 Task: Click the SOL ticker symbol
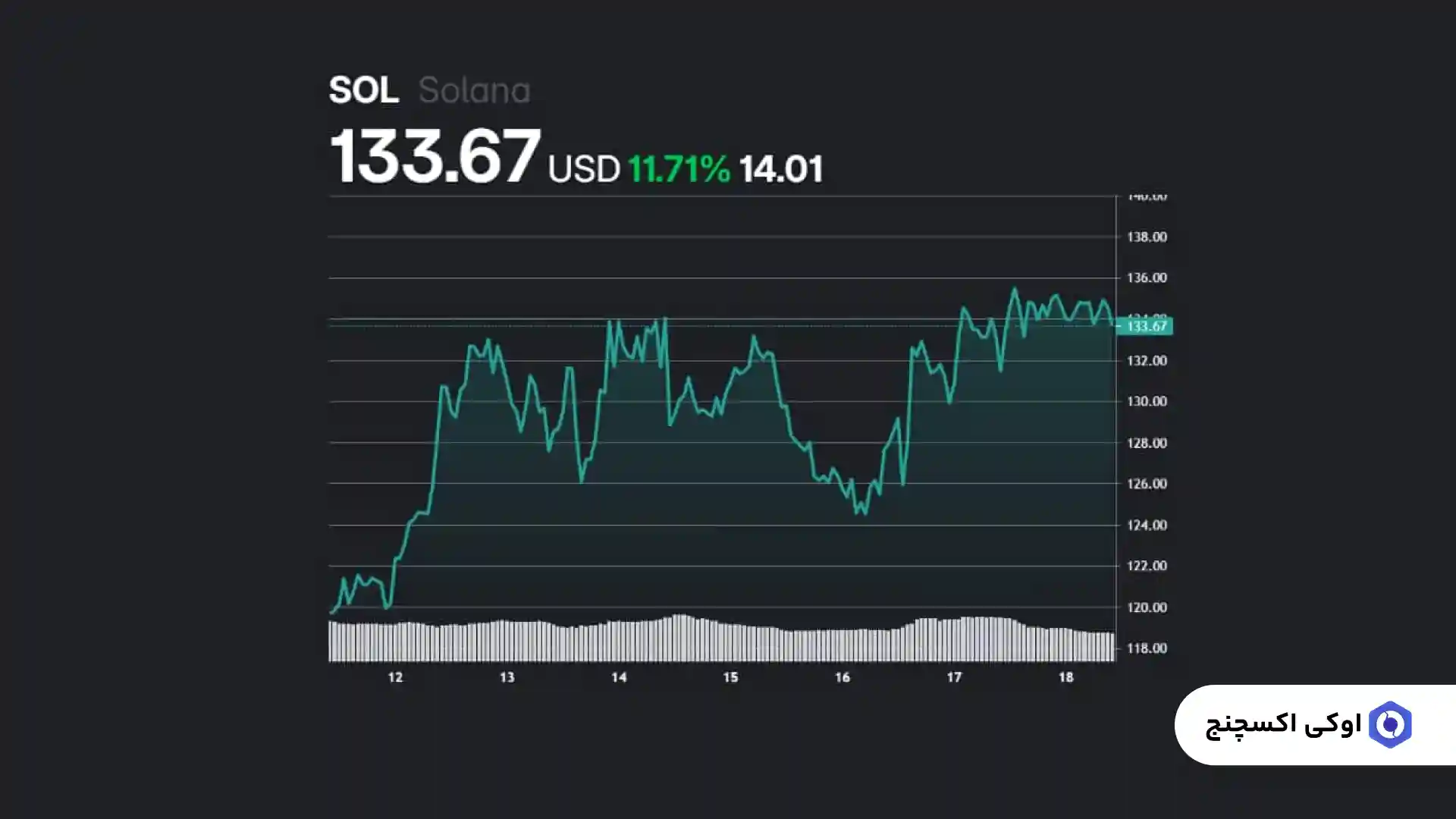click(363, 90)
